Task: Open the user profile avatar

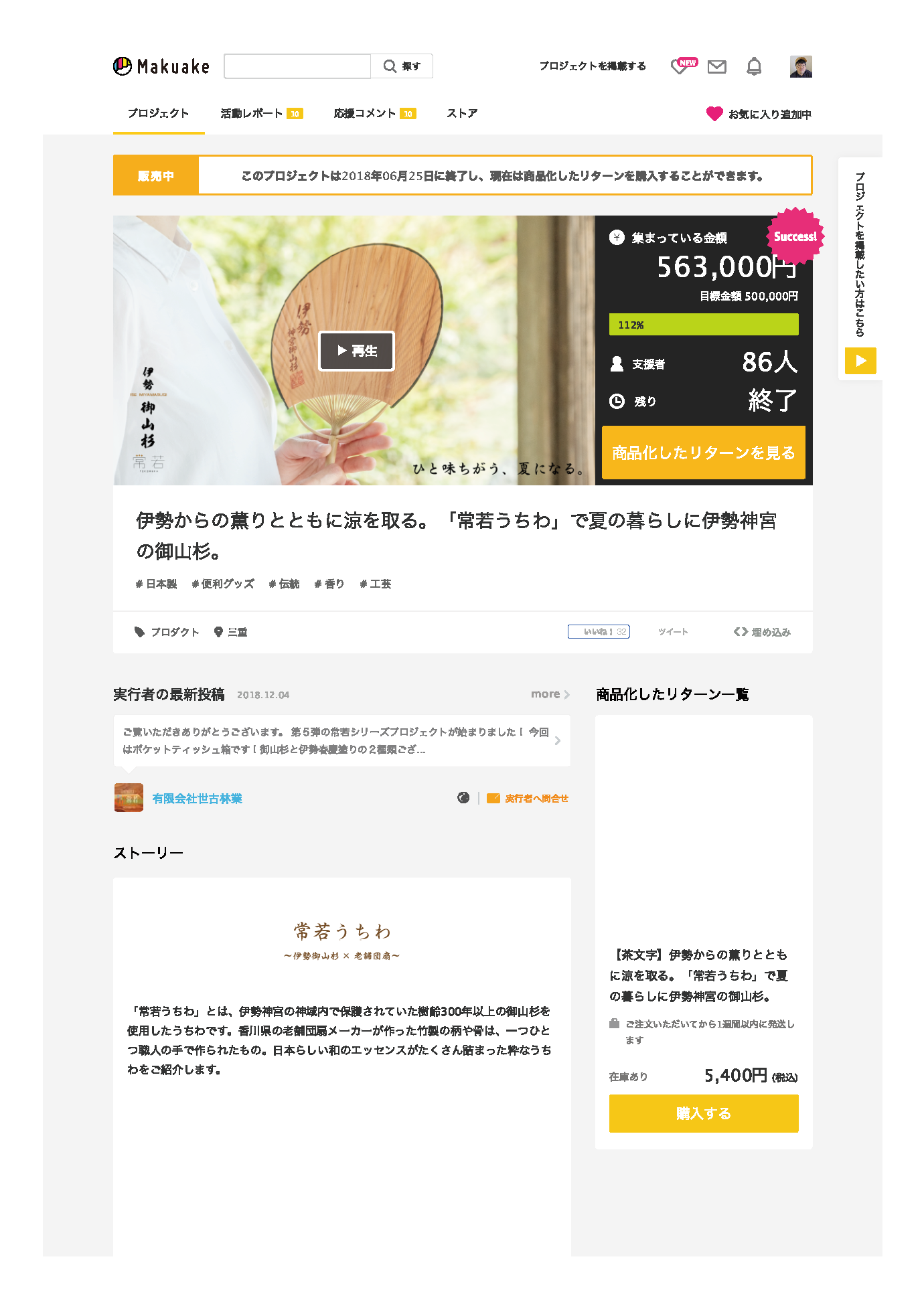Action: point(801,66)
